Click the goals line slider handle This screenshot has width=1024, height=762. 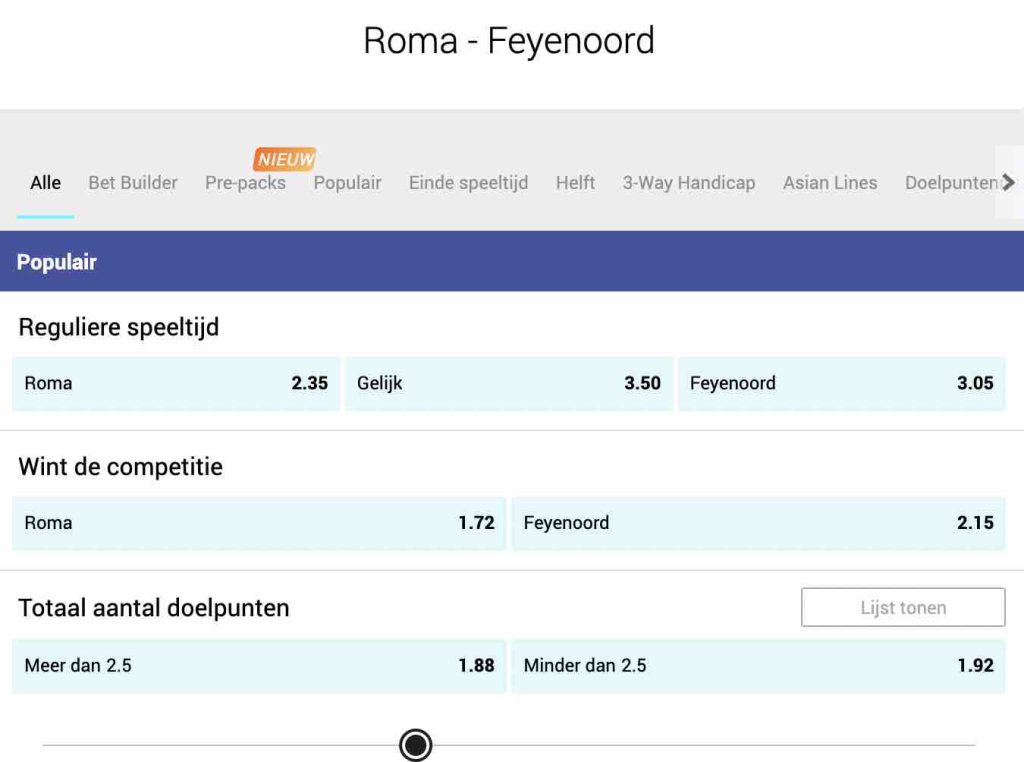tap(415, 744)
